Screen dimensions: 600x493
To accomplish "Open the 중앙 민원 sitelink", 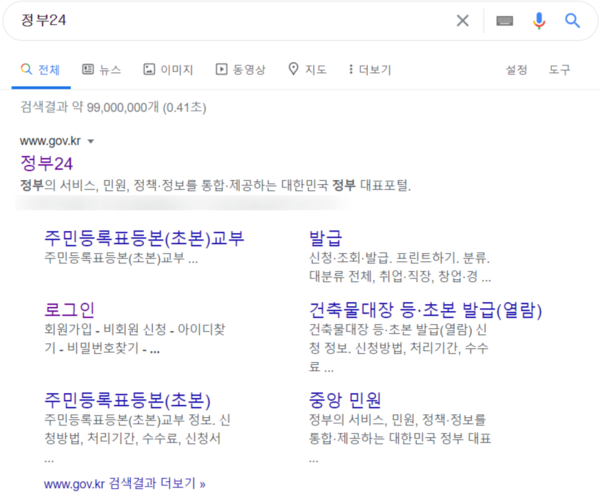I will 345,400.
